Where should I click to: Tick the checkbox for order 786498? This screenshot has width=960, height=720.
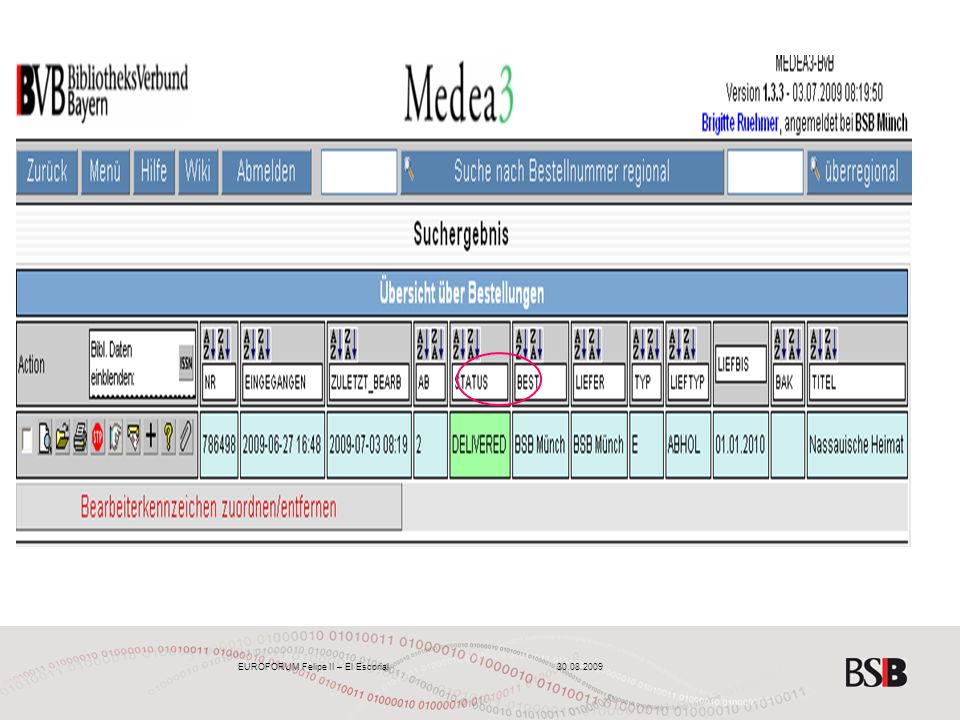[27, 440]
